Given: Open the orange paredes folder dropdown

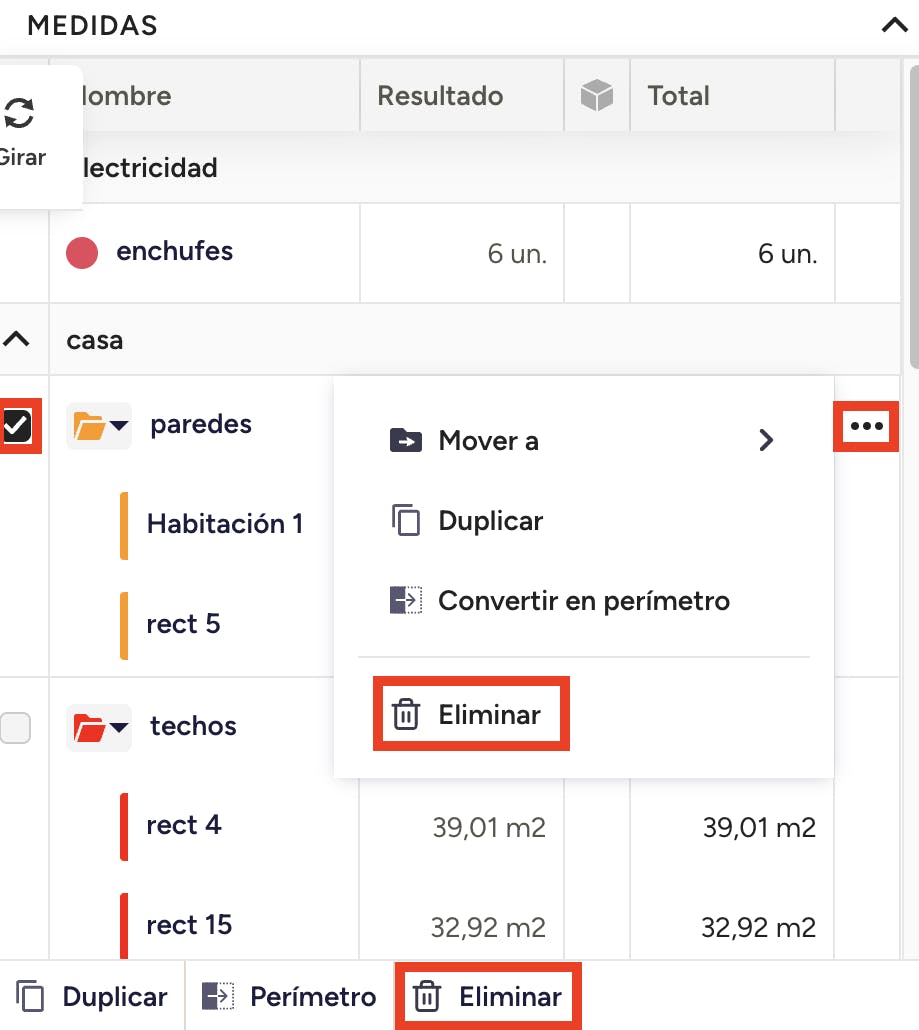Looking at the screenshot, I should coord(99,426).
